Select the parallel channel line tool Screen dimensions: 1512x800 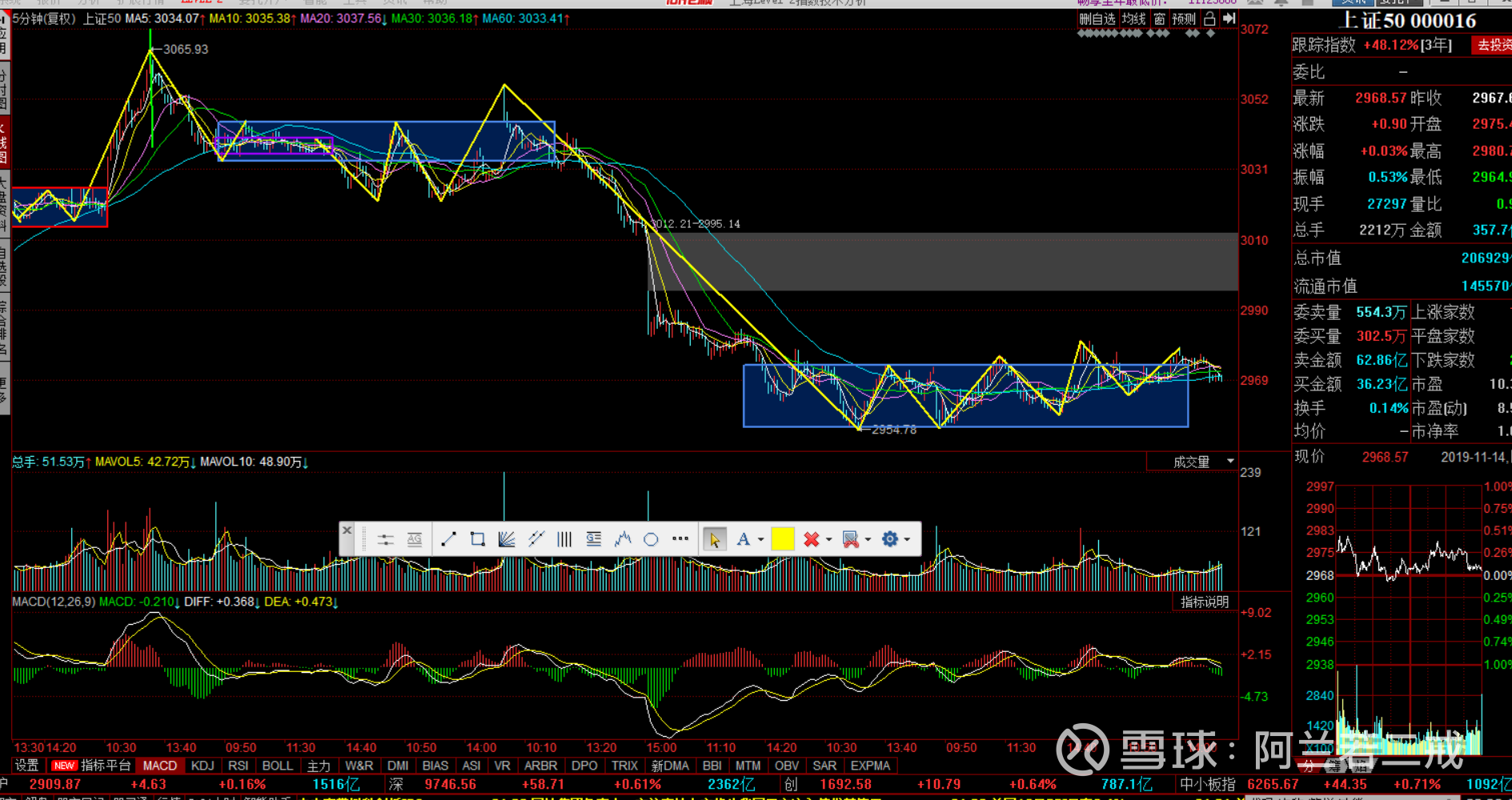click(535, 539)
